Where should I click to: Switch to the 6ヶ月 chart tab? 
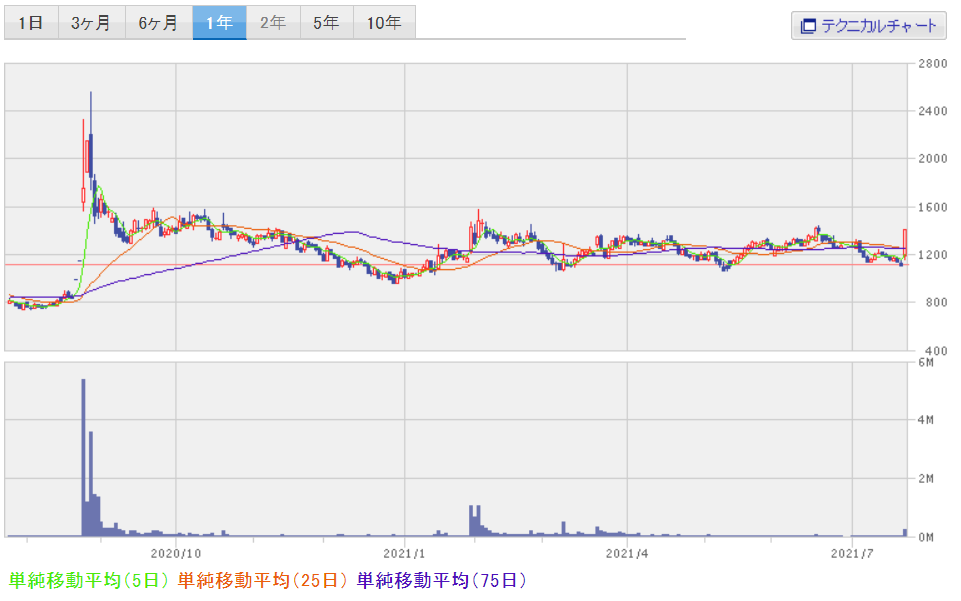[159, 23]
